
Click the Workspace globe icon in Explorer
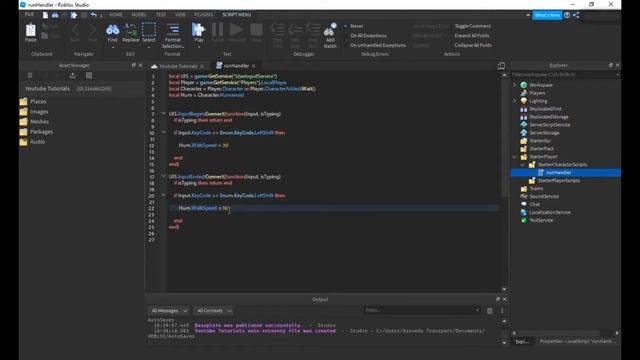click(524, 85)
